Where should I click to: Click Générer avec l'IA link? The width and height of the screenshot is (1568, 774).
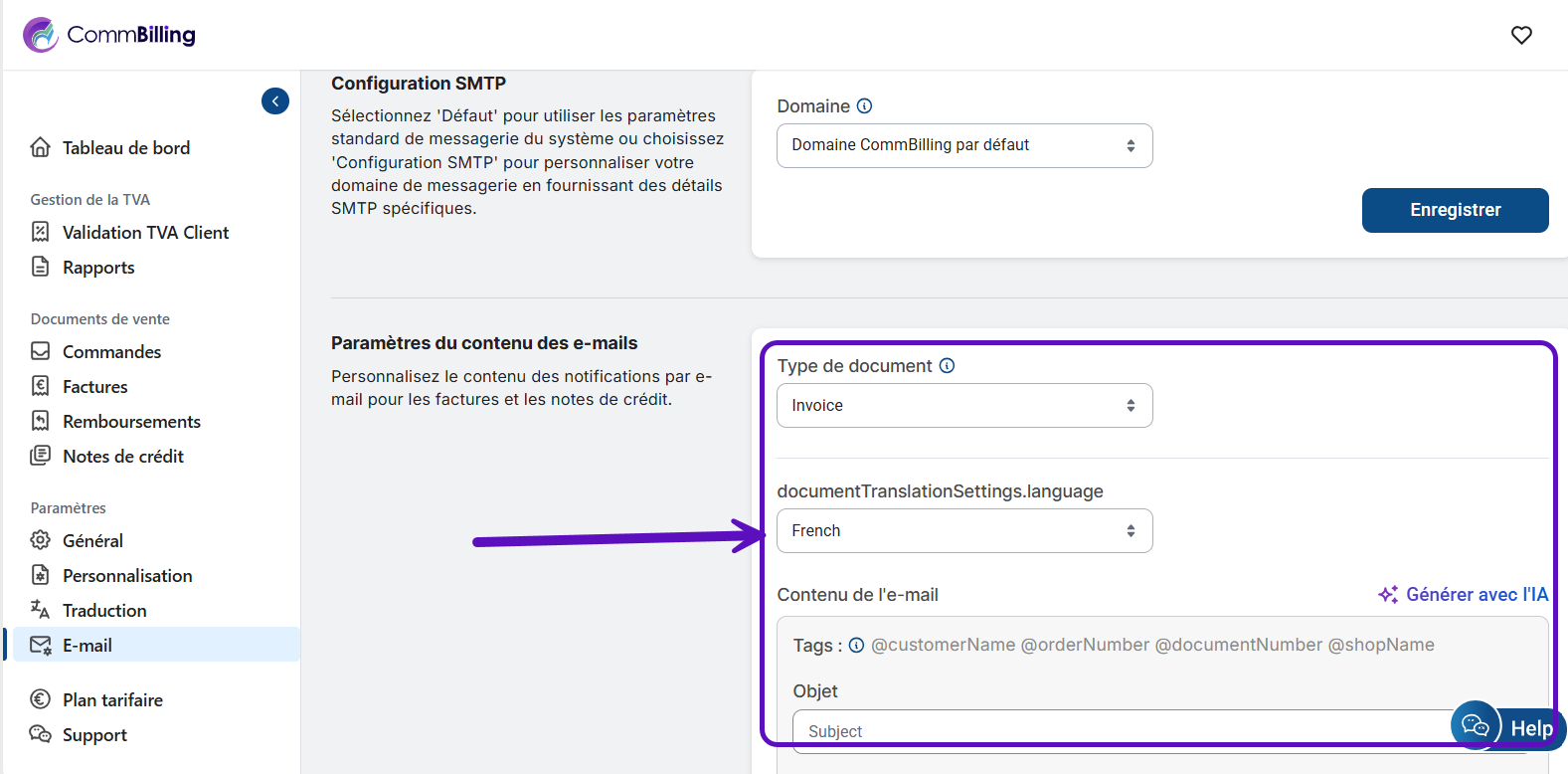click(1463, 595)
